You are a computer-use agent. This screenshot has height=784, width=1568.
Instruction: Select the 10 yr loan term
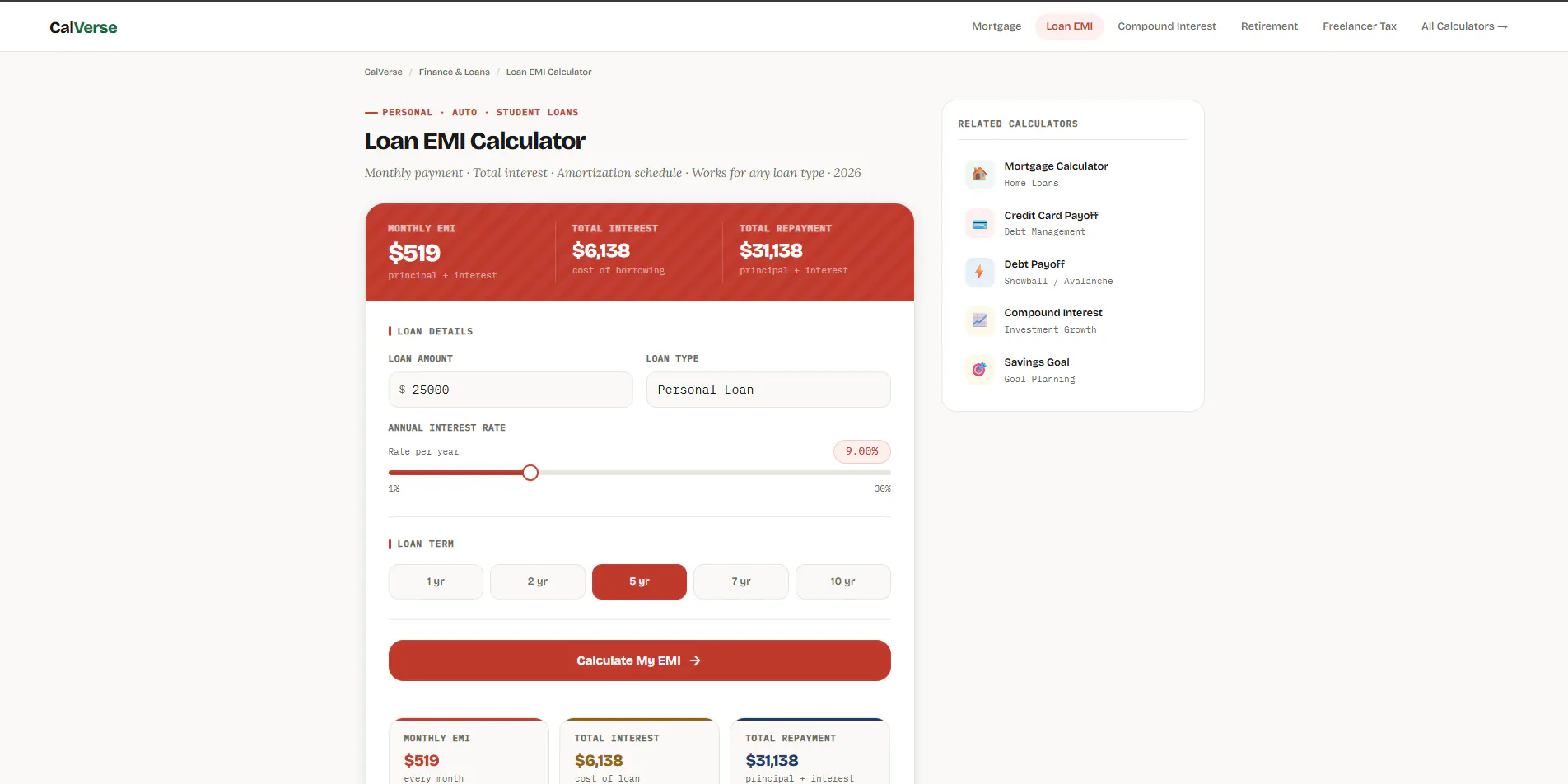click(x=842, y=581)
